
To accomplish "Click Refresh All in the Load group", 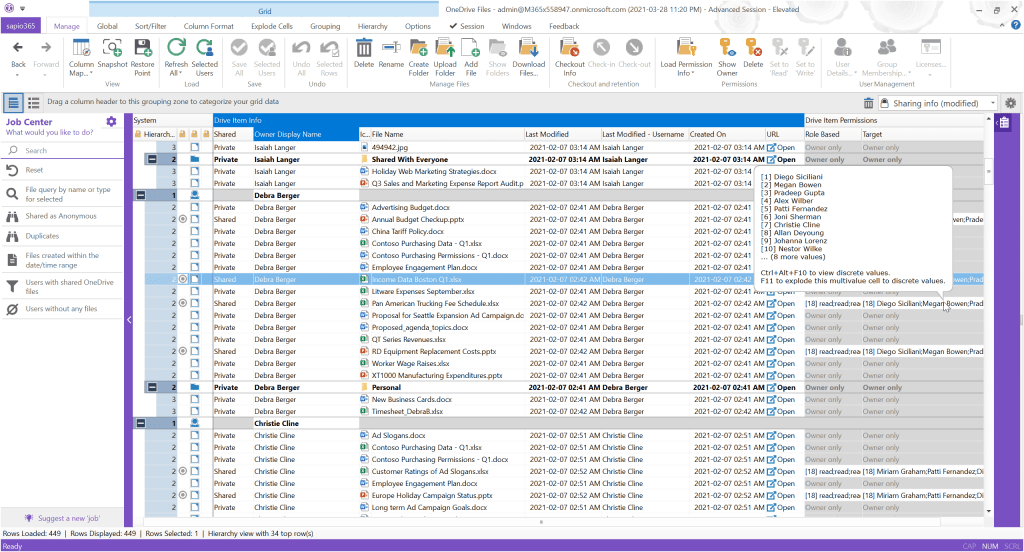I will coord(176,57).
